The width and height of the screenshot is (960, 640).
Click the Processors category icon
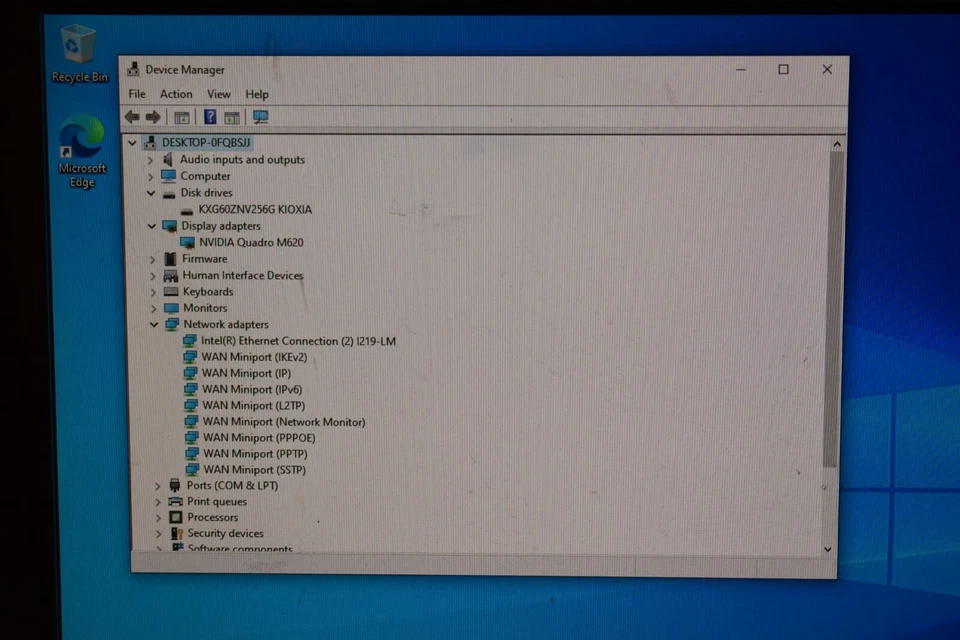coord(176,518)
